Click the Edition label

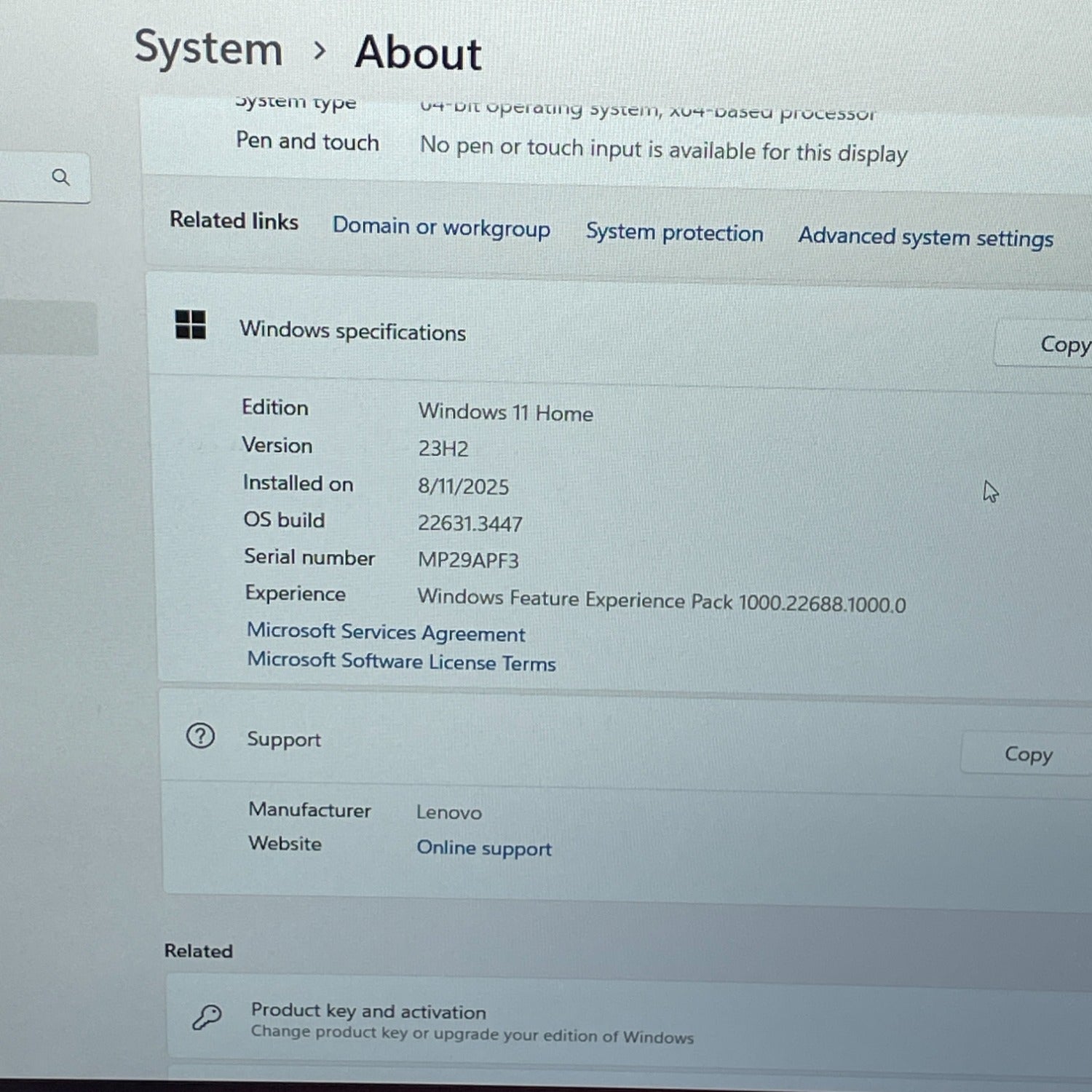(274, 407)
